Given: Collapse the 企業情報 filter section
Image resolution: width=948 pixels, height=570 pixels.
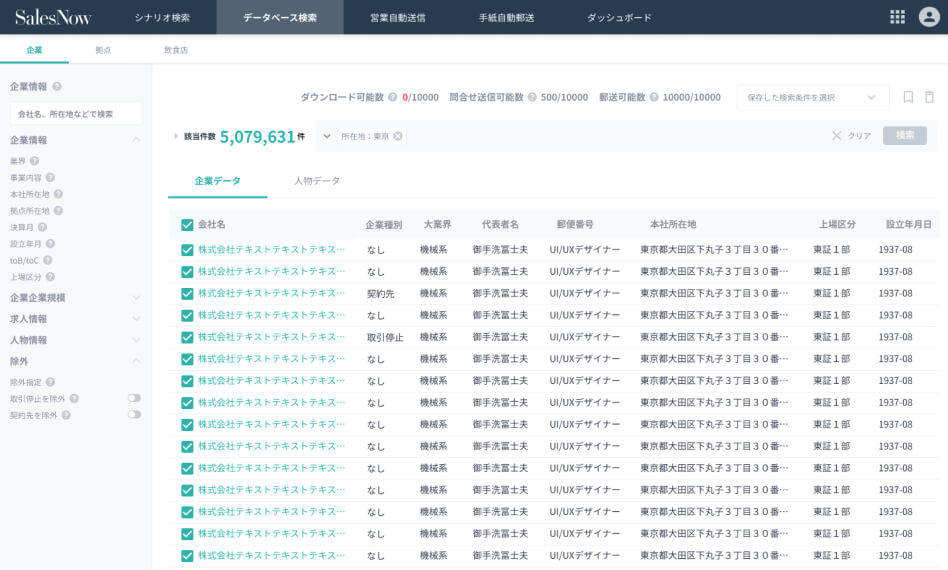Looking at the screenshot, I should click(x=137, y=140).
